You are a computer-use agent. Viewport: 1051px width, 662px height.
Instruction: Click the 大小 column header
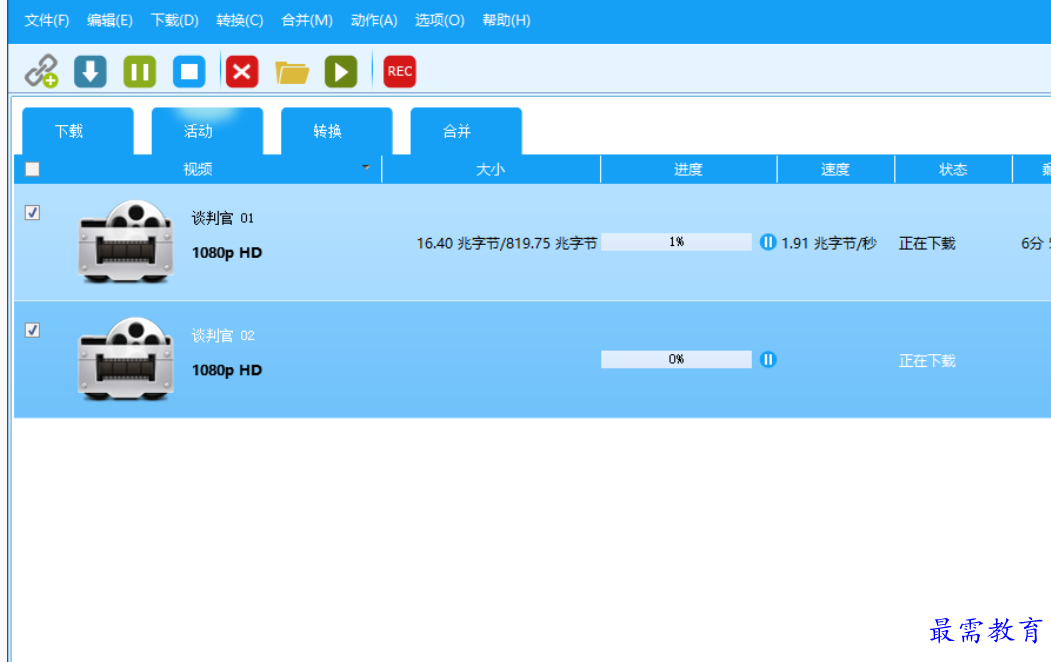[491, 170]
